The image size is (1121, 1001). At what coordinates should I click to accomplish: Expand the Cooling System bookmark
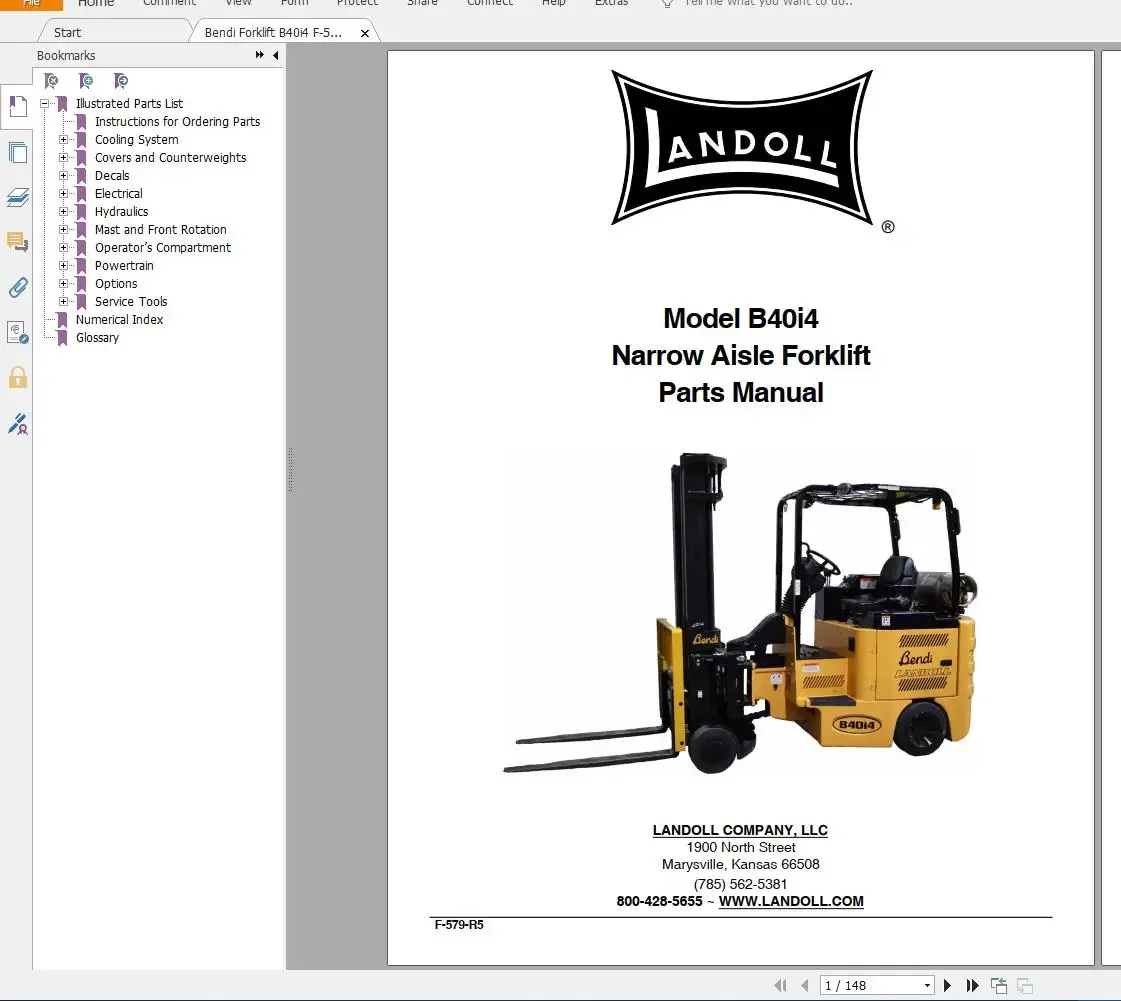click(x=64, y=140)
